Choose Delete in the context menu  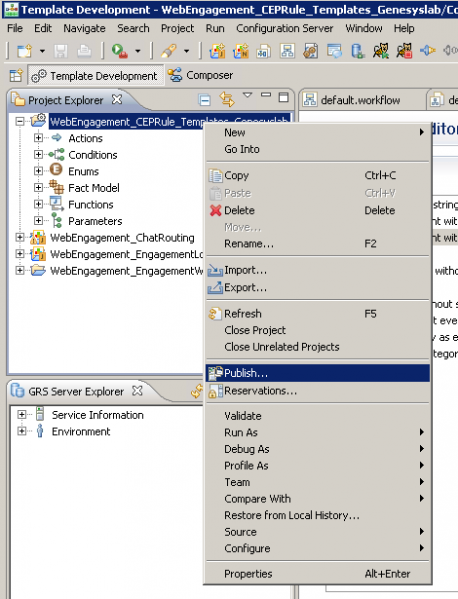click(x=318, y=210)
